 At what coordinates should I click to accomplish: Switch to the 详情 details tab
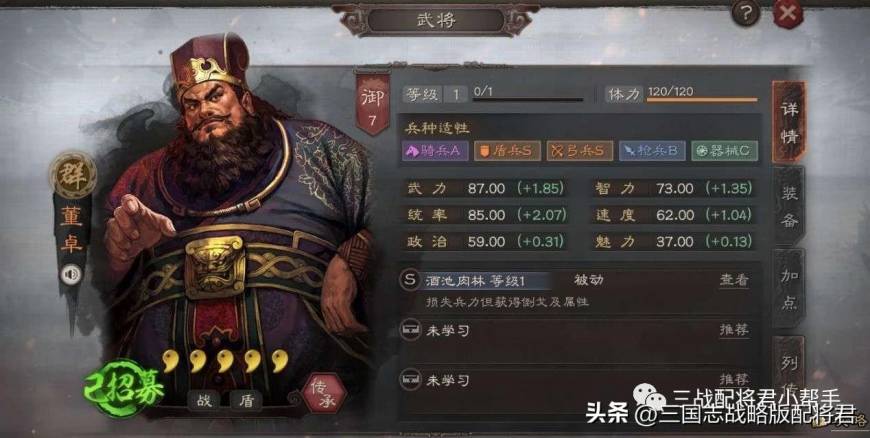[788, 122]
